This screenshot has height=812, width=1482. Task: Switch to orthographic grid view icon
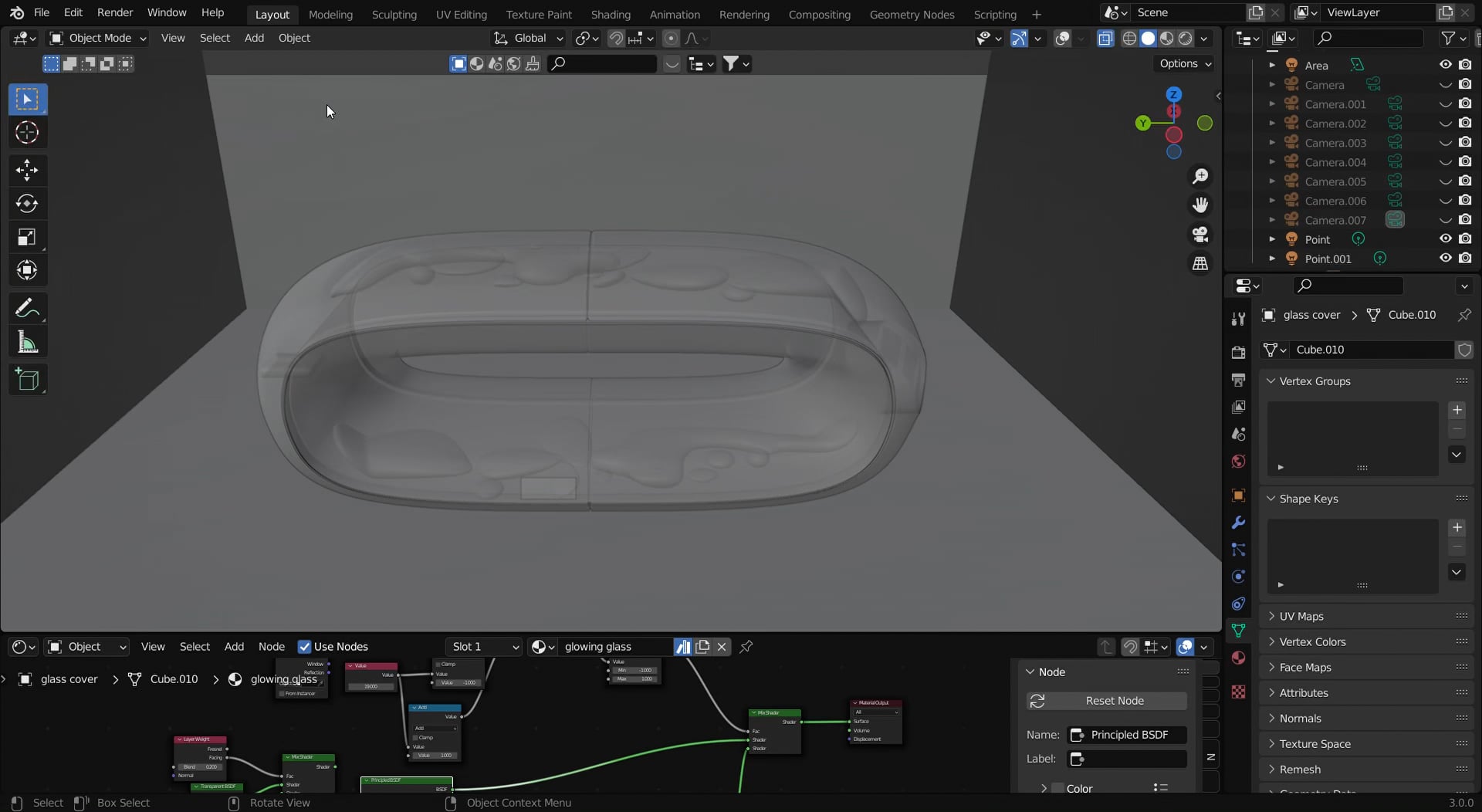click(x=1200, y=264)
